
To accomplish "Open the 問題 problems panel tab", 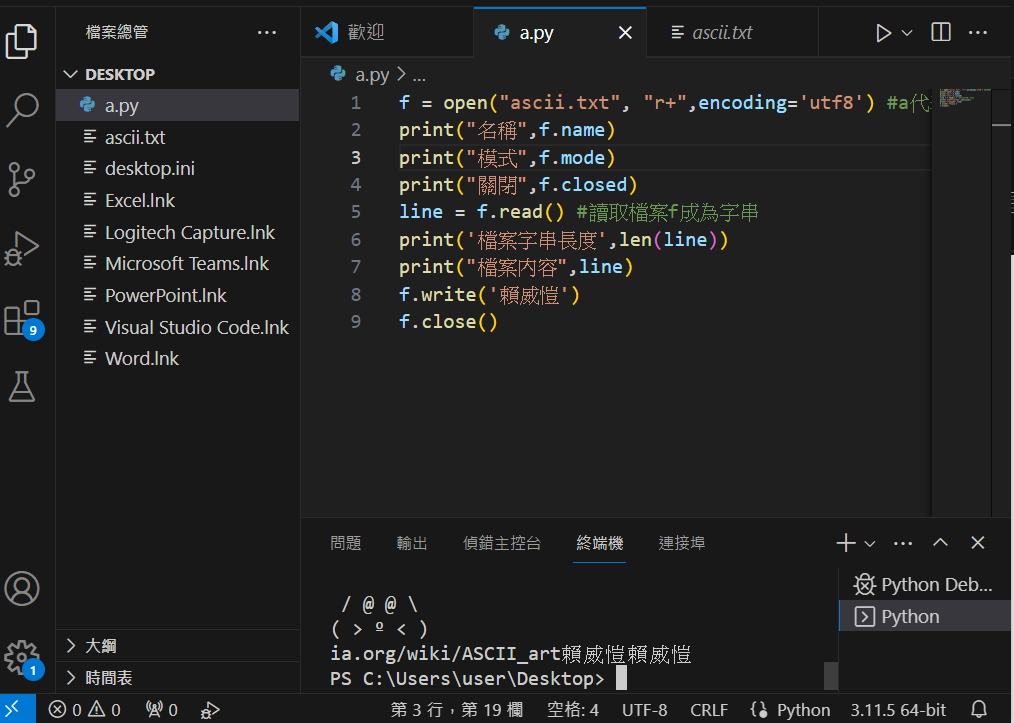I will coord(345,543).
